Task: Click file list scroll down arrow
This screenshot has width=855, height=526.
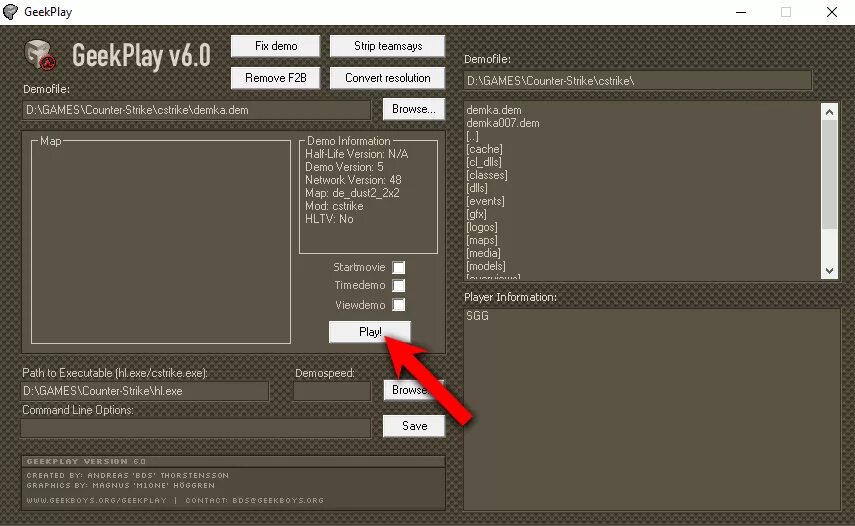Action: (x=829, y=270)
